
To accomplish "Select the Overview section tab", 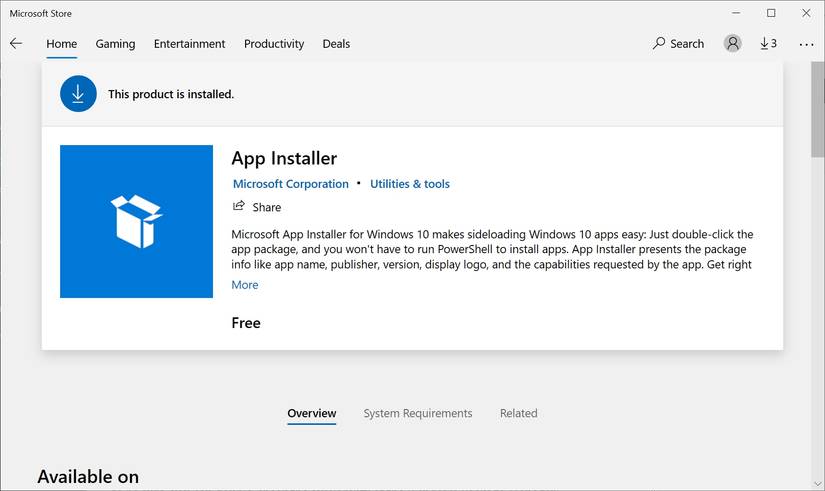I will 312,413.
